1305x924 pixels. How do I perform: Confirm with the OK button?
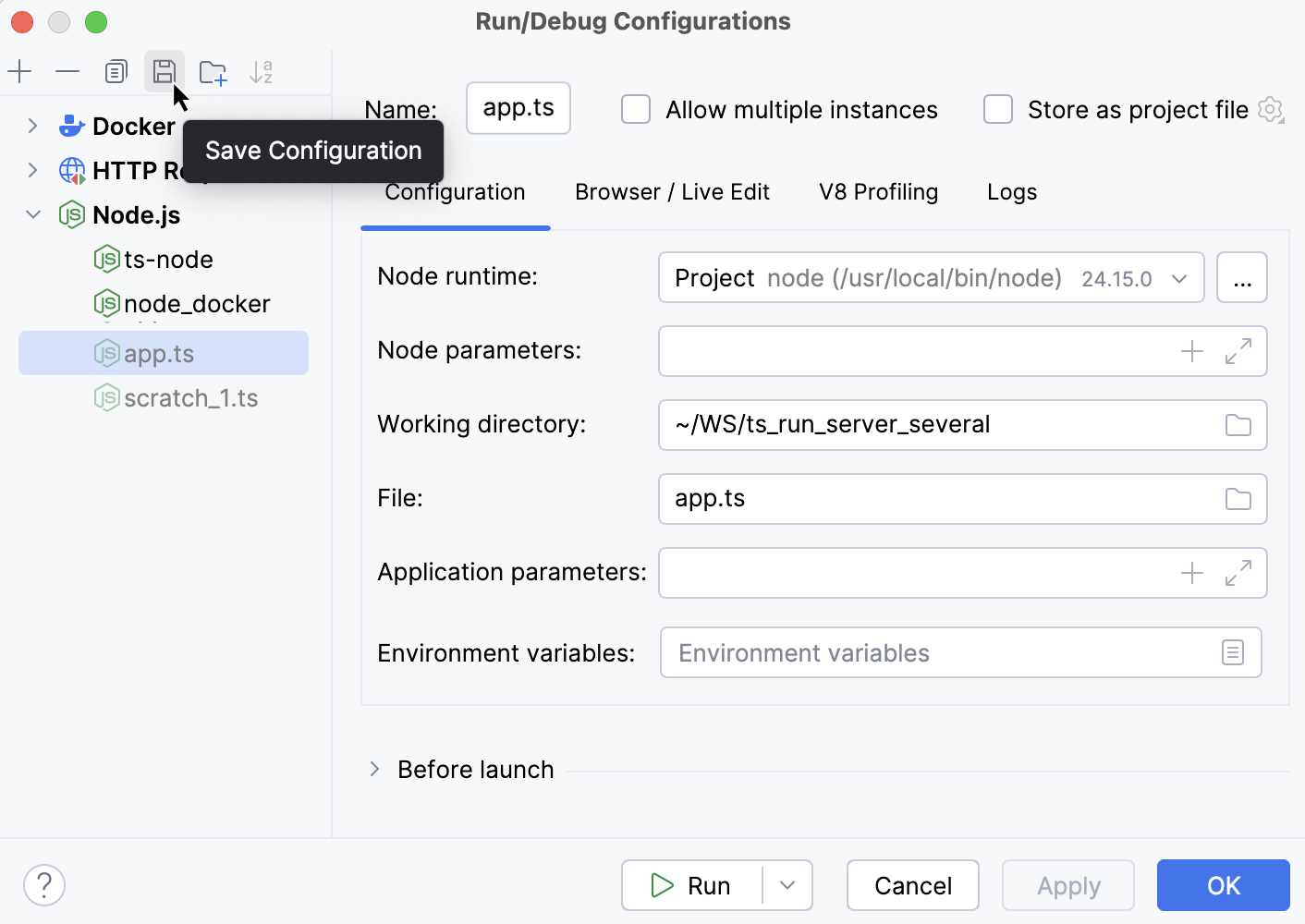tap(1224, 885)
